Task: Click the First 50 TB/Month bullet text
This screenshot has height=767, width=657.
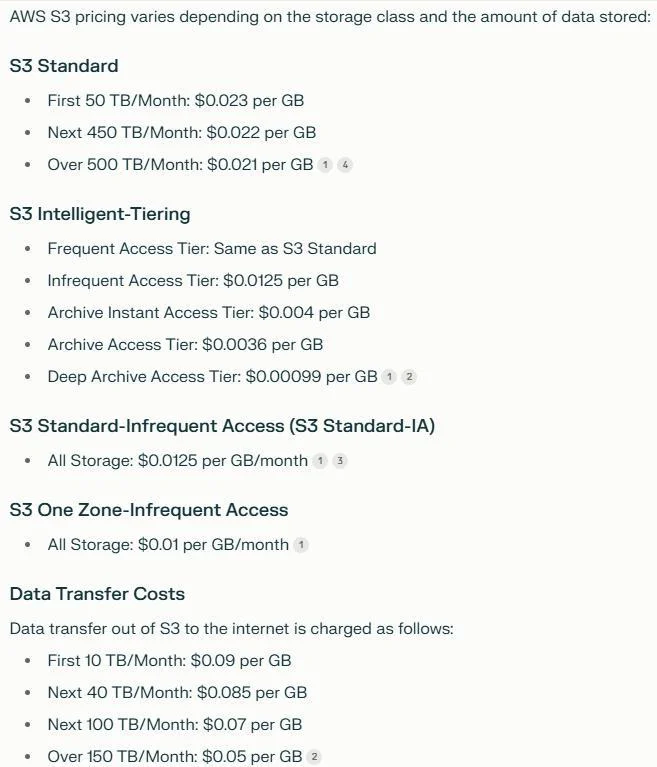Action: tap(176, 101)
